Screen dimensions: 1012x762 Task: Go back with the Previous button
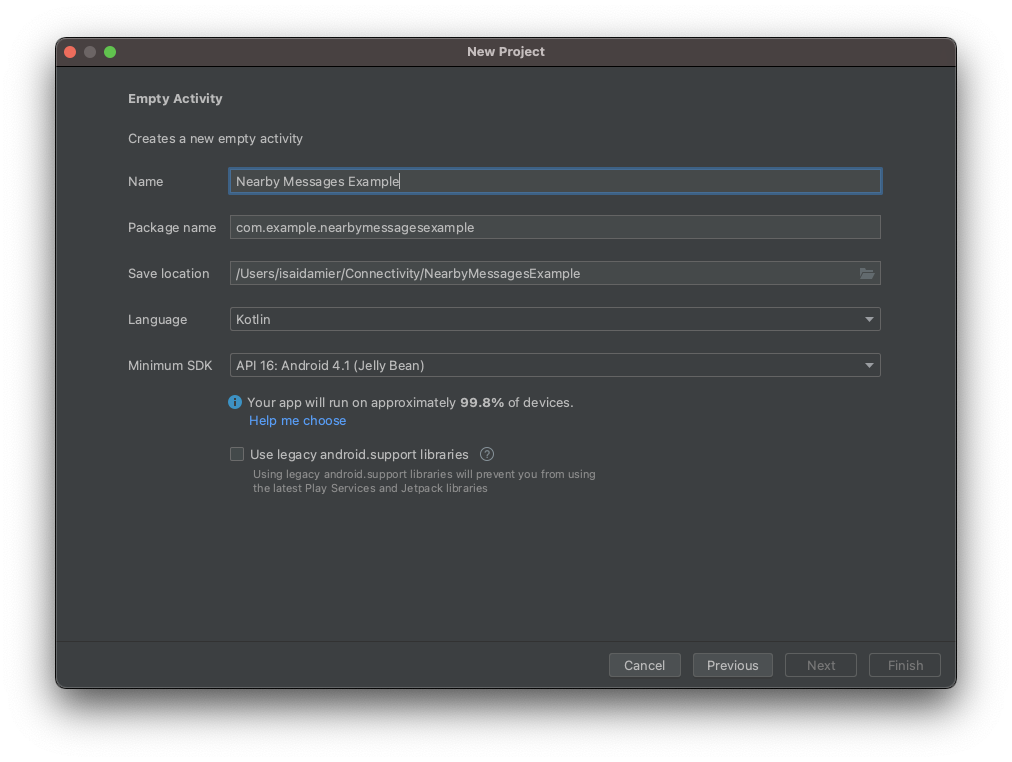732,666
